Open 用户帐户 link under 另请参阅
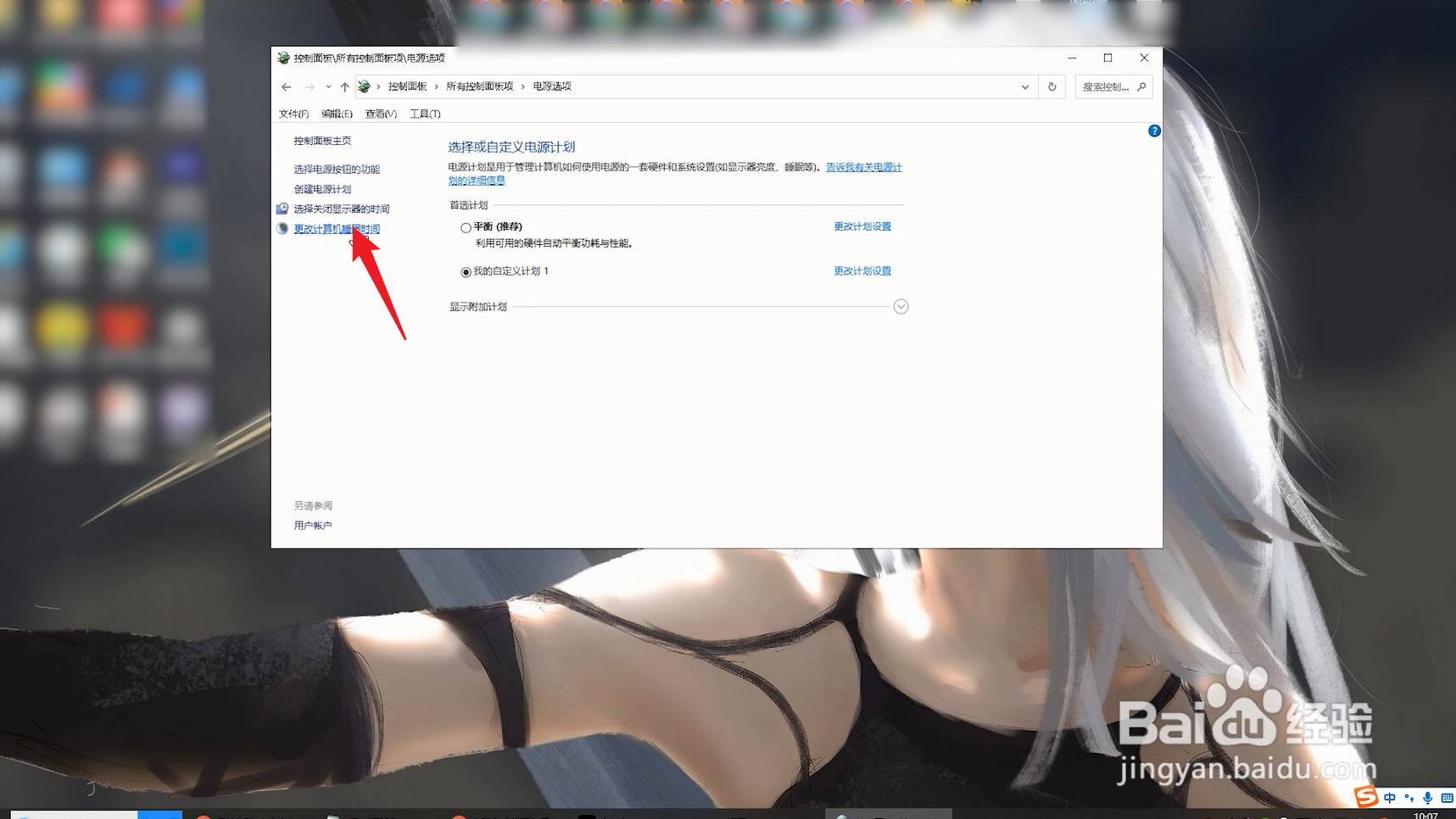Viewport: 1456px width, 819px height. [x=313, y=526]
